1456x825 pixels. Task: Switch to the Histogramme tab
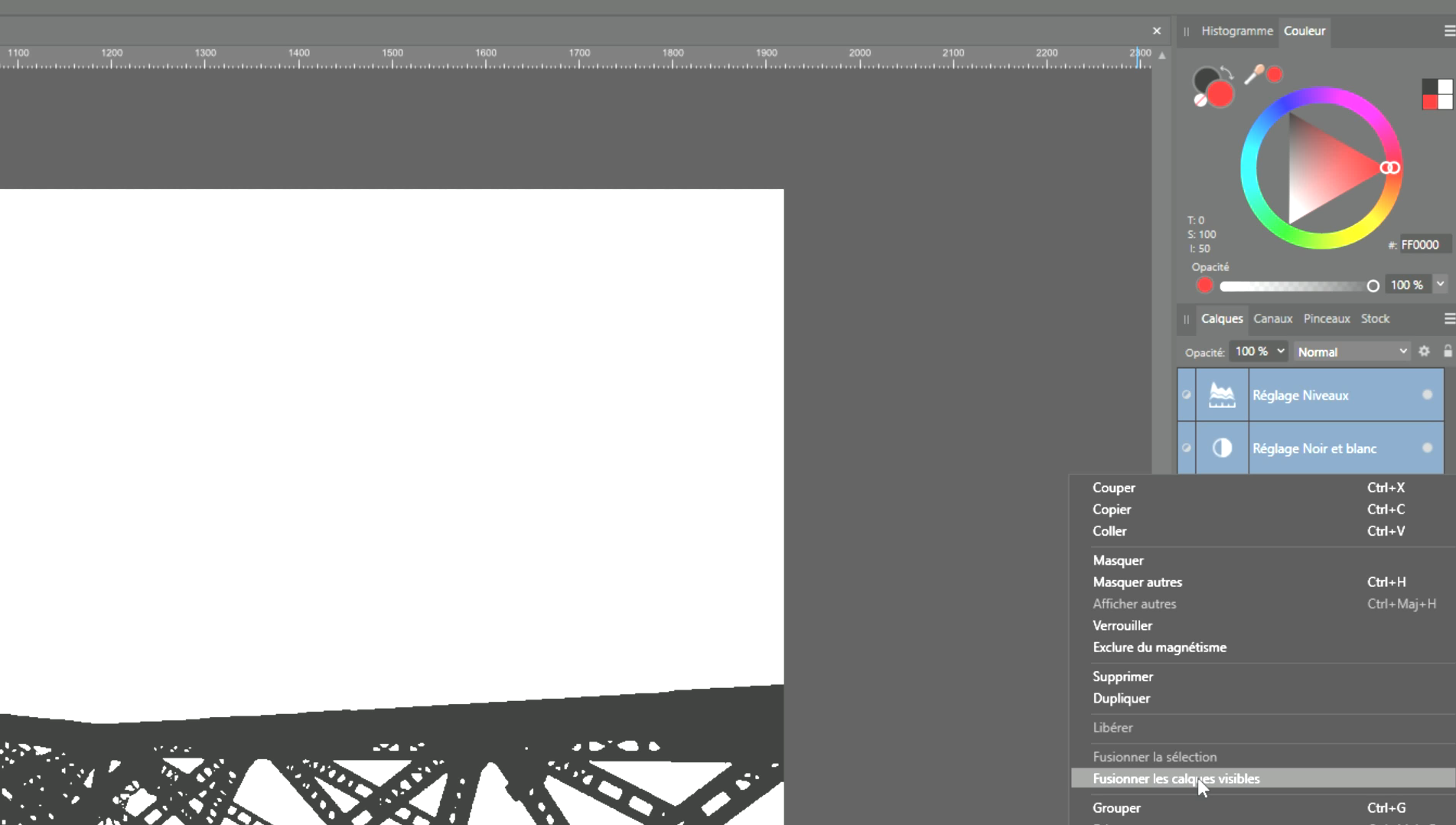point(1236,31)
